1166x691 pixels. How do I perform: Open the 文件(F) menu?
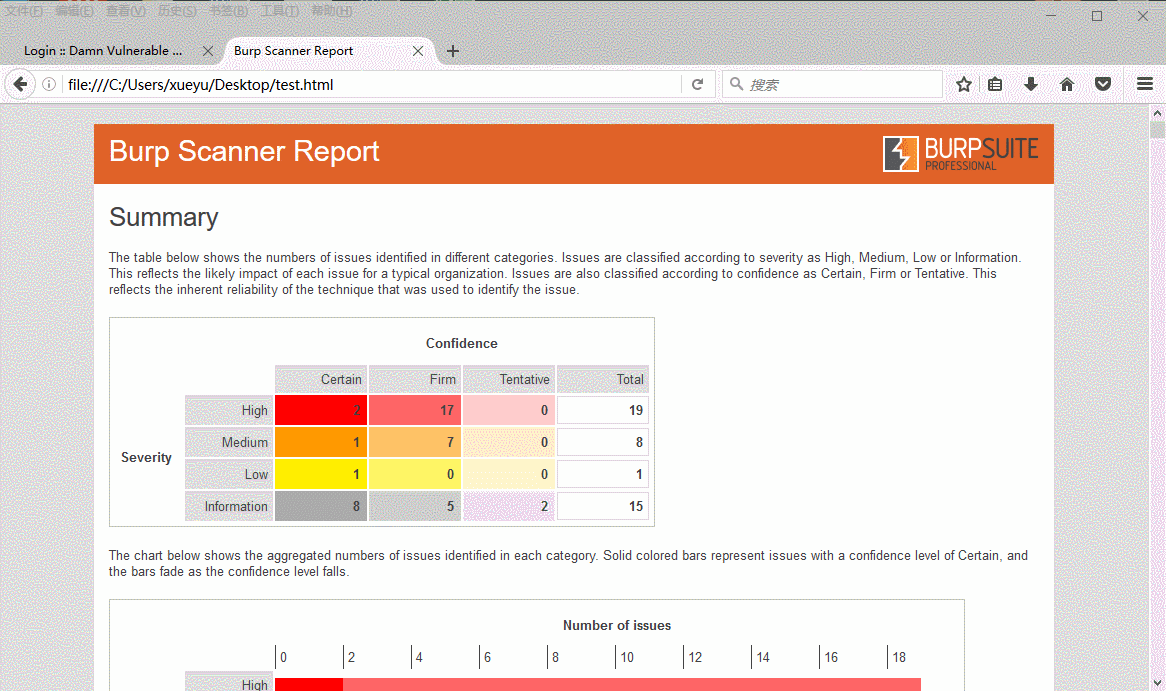click(x=24, y=11)
